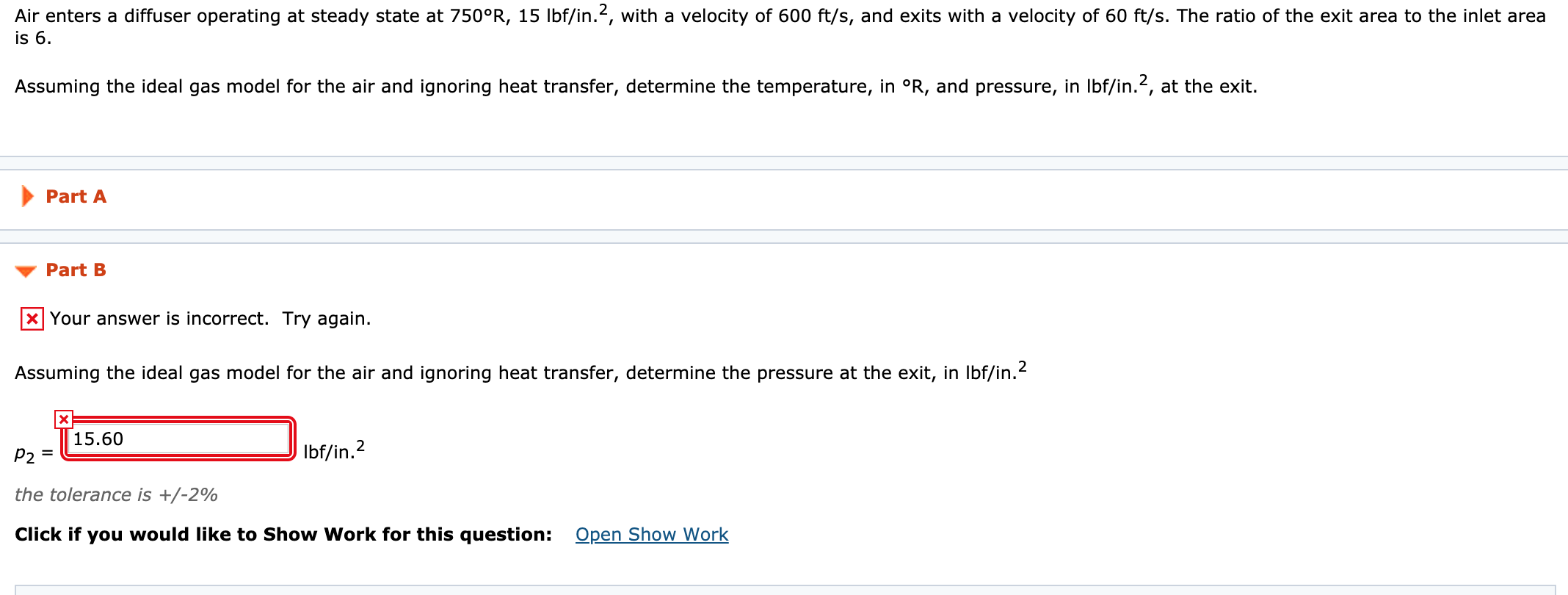Select the value 15.60 in the answer box

(x=99, y=438)
